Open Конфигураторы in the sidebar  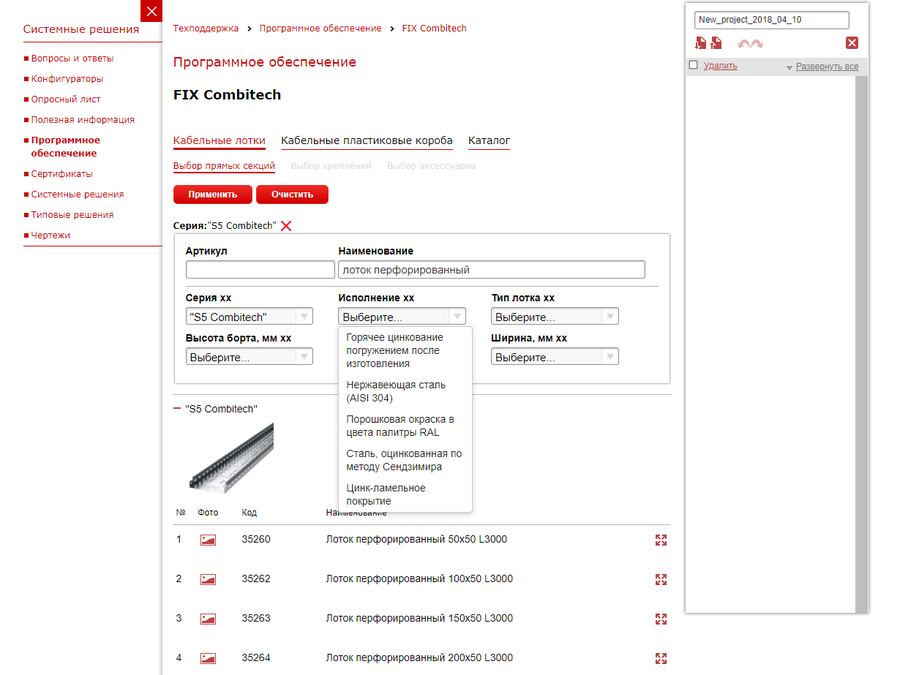coord(67,78)
